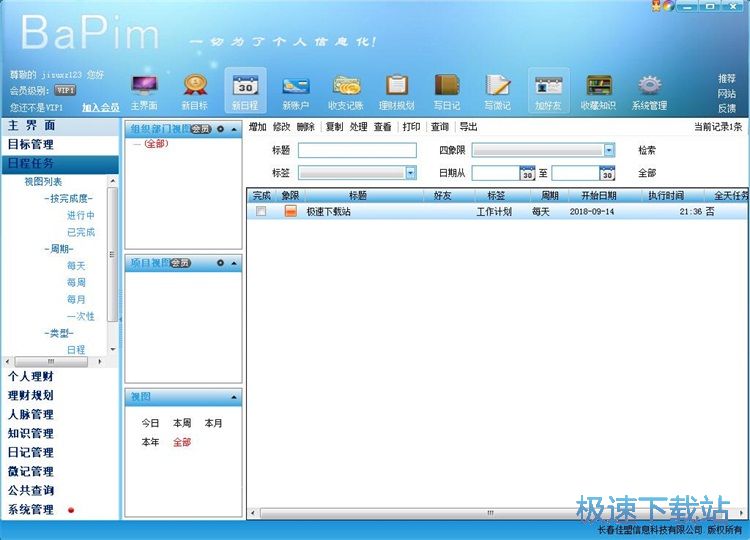Collapse the 组织部门视图 panel
The height and width of the screenshot is (540, 750).
click(x=234, y=129)
